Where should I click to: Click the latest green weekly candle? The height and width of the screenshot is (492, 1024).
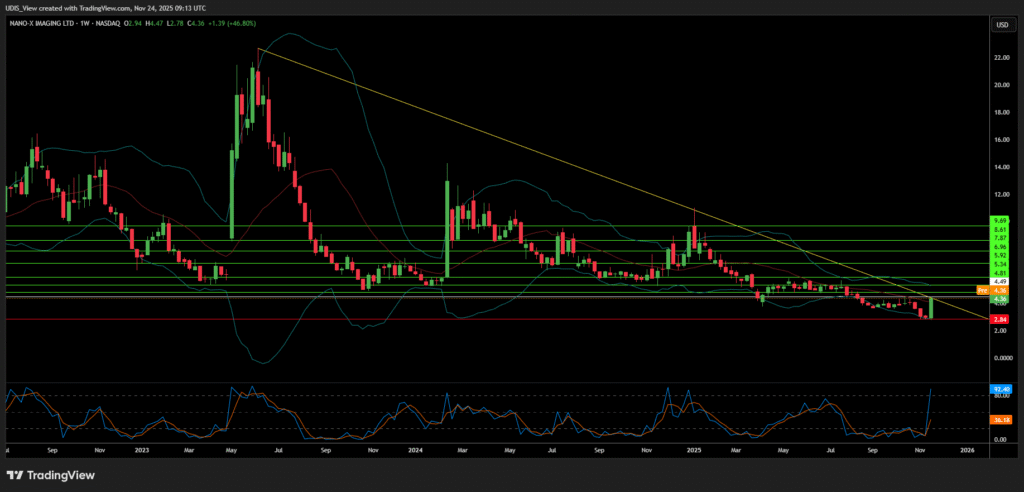point(931,308)
